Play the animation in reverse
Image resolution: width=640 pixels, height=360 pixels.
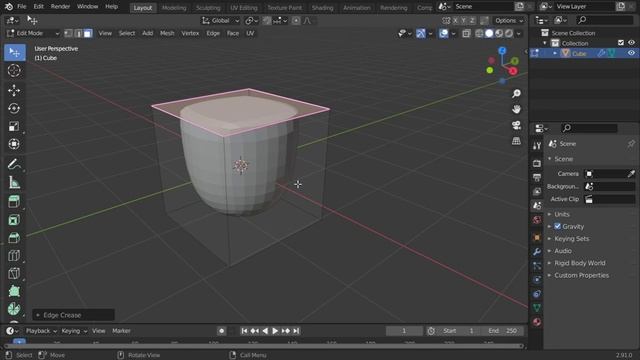pos(265,331)
